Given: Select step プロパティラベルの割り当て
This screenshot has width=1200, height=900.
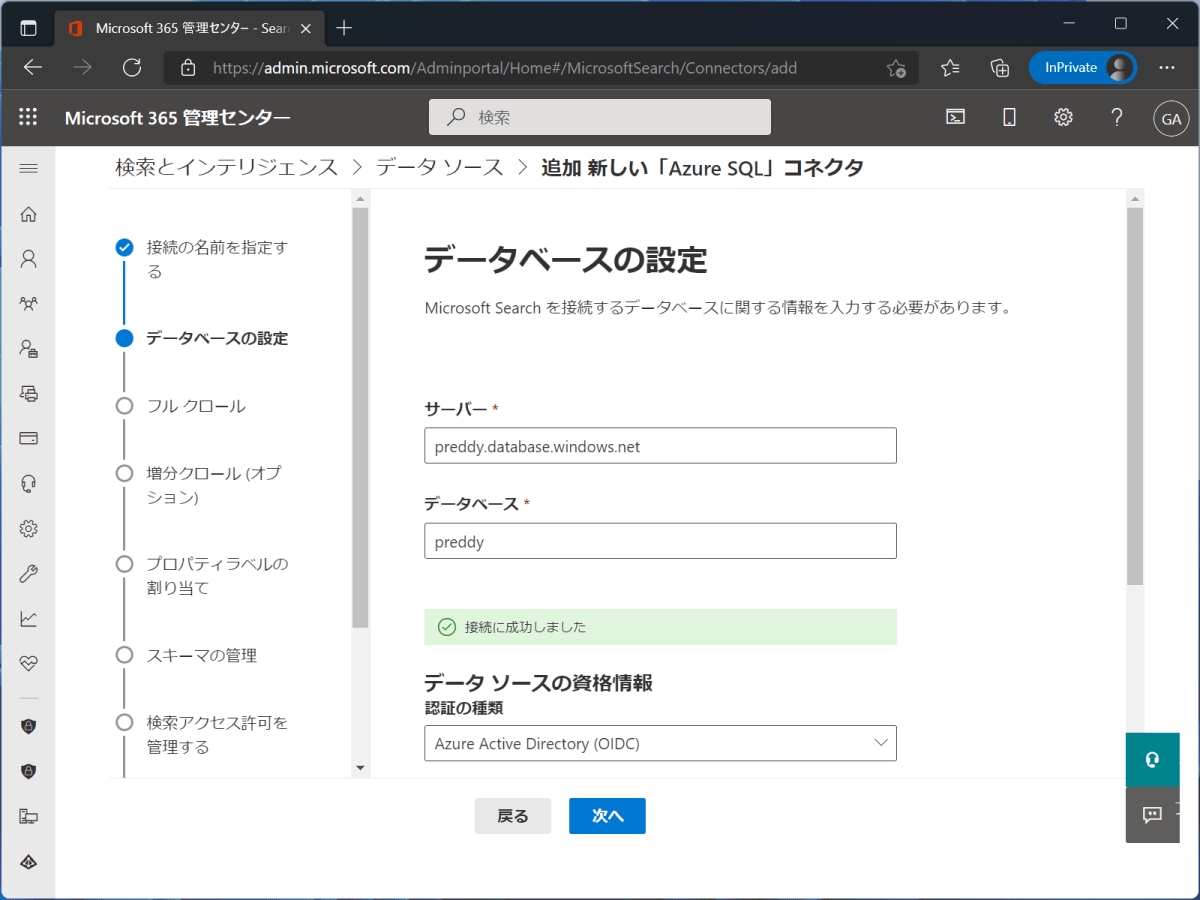Looking at the screenshot, I should click(x=216, y=576).
